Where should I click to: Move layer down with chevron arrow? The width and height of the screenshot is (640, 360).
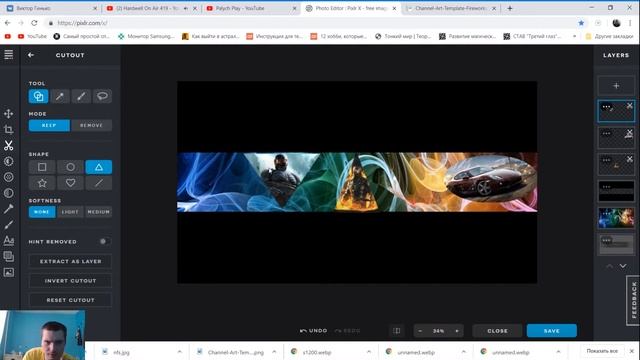[623, 266]
